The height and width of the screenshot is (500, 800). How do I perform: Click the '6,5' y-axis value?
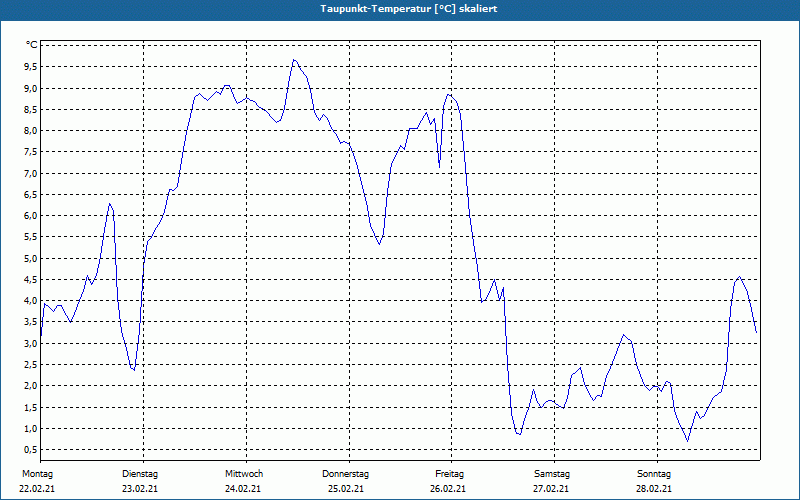pyautogui.click(x=31, y=194)
